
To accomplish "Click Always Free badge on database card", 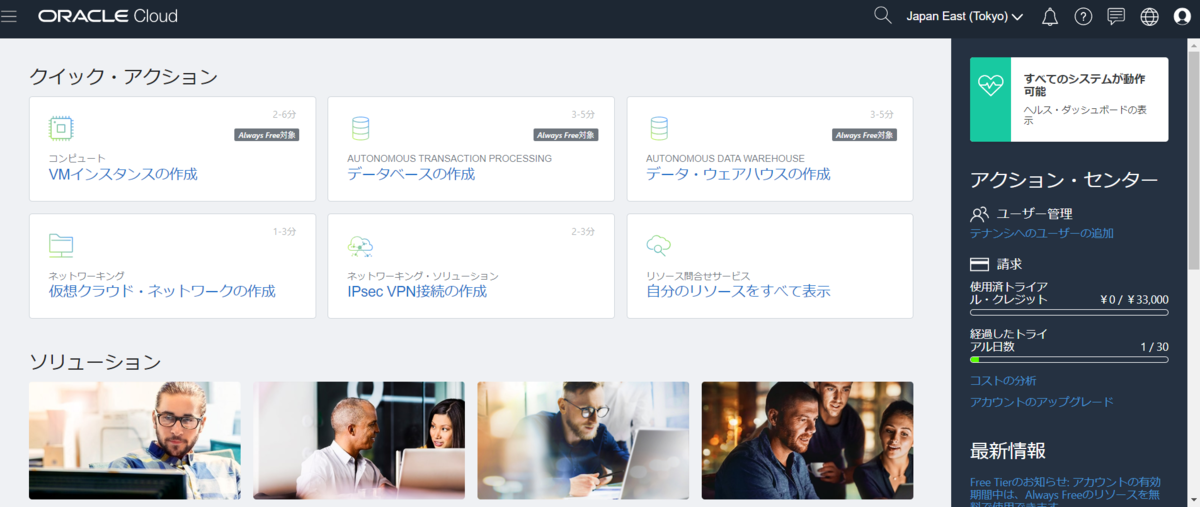I will pos(566,135).
